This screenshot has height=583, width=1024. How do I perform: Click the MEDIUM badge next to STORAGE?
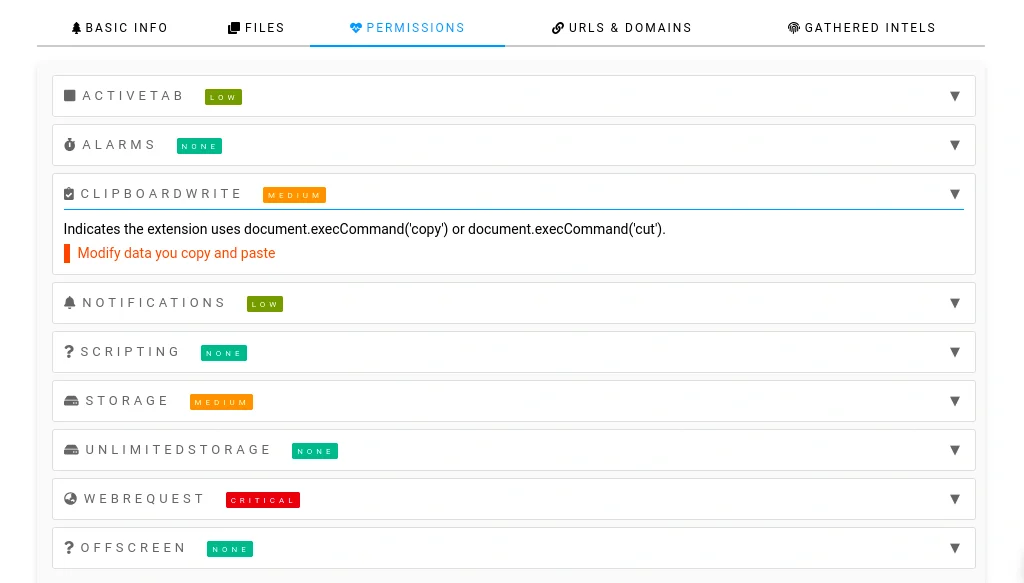[221, 402]
